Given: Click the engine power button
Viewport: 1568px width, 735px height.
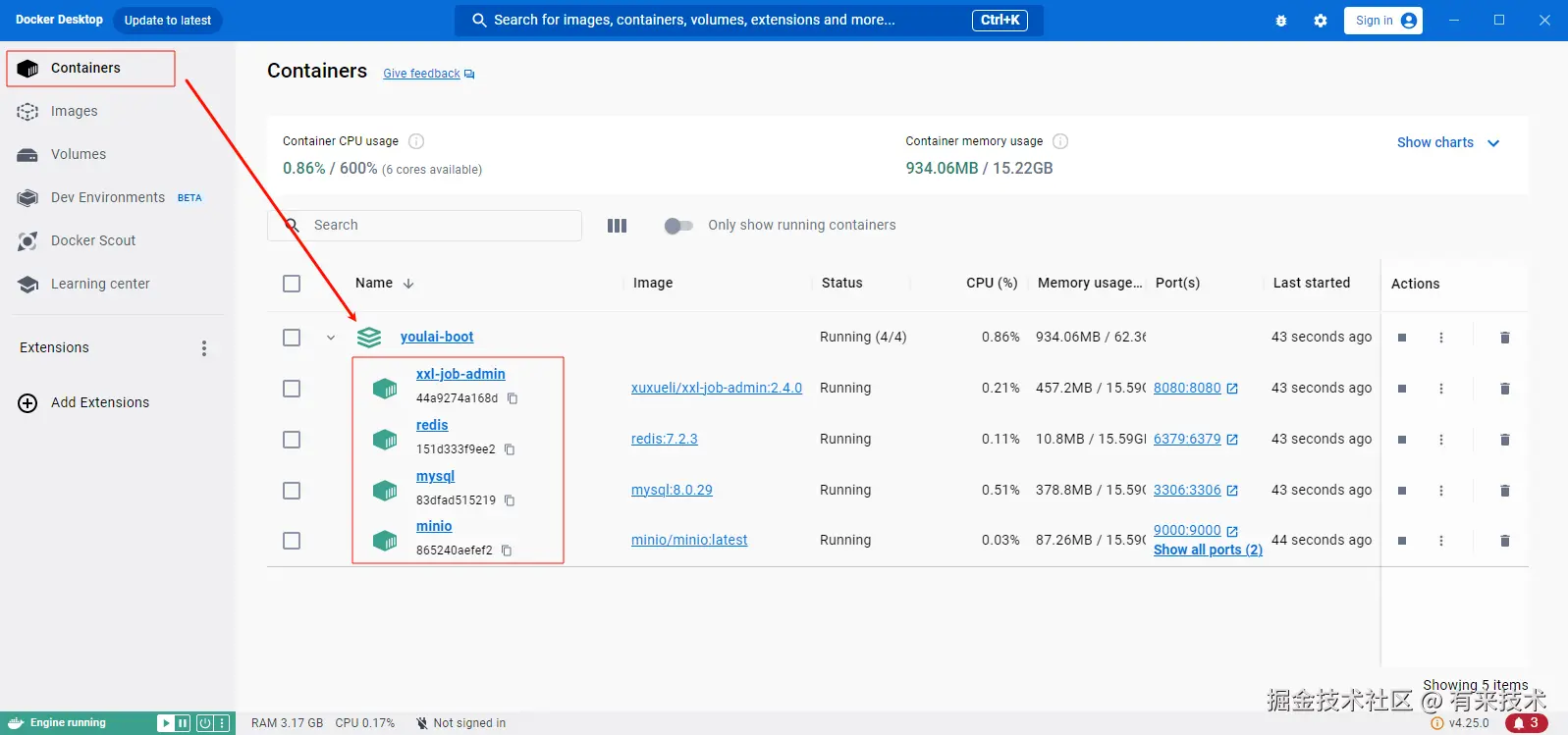Looking at the screenshot, I should (x=205, y=723).
